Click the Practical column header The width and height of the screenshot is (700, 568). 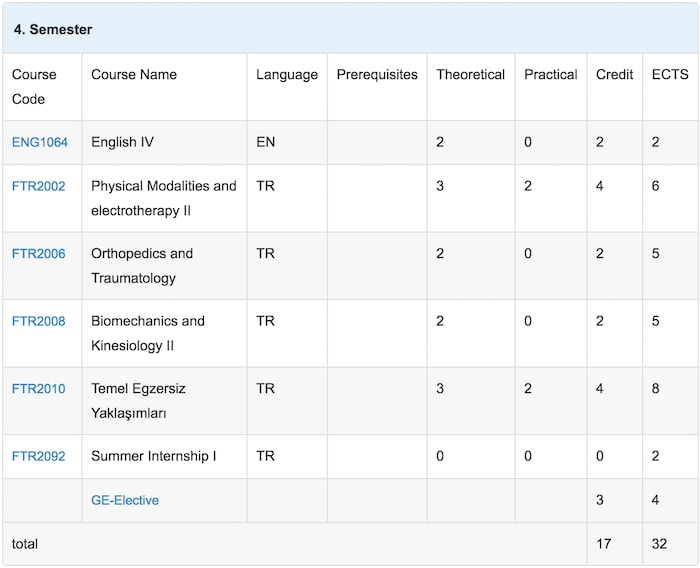pos(551,75)
